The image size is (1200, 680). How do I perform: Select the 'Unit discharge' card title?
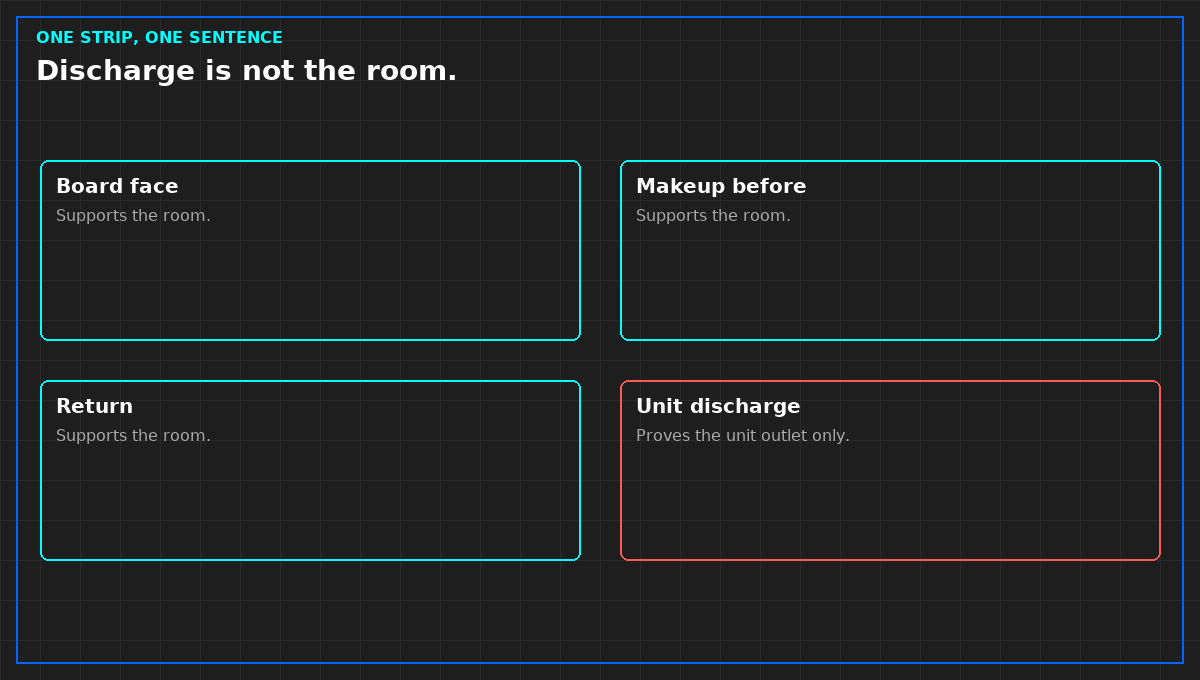718,407
